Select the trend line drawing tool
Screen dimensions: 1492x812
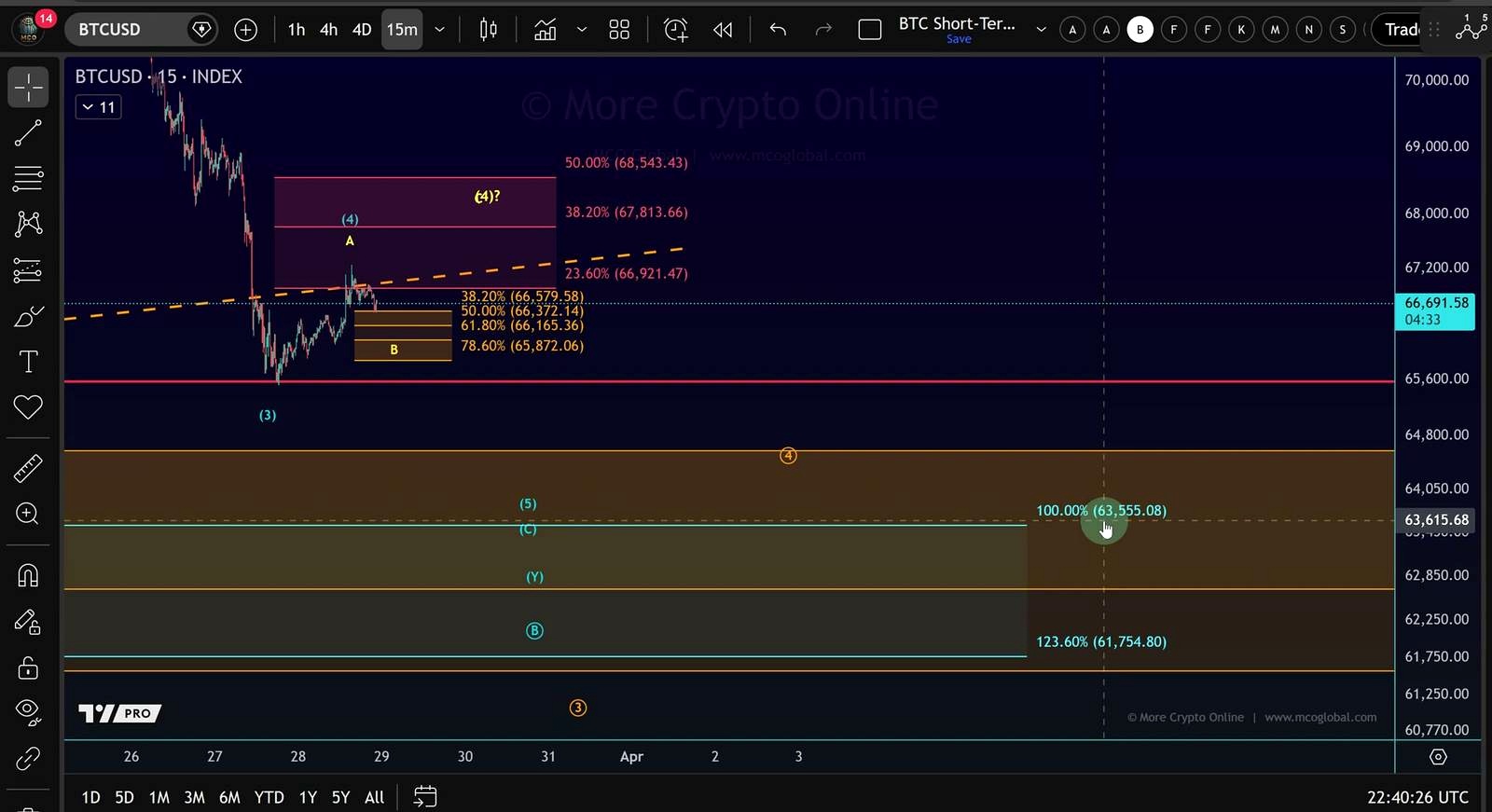tap(28, 133)
